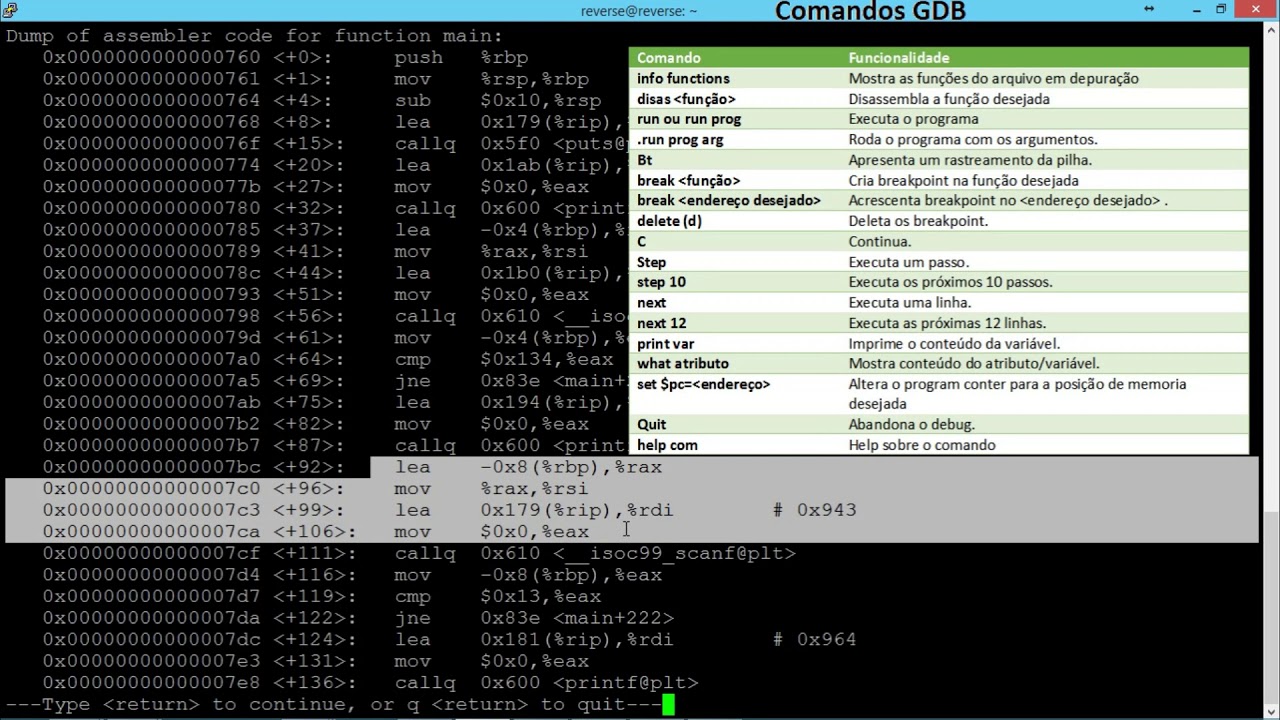Click the 'jne 0x83e <main+222>' line at <+122>
Screen dimensions: 1280x720
tap(358, 618)
